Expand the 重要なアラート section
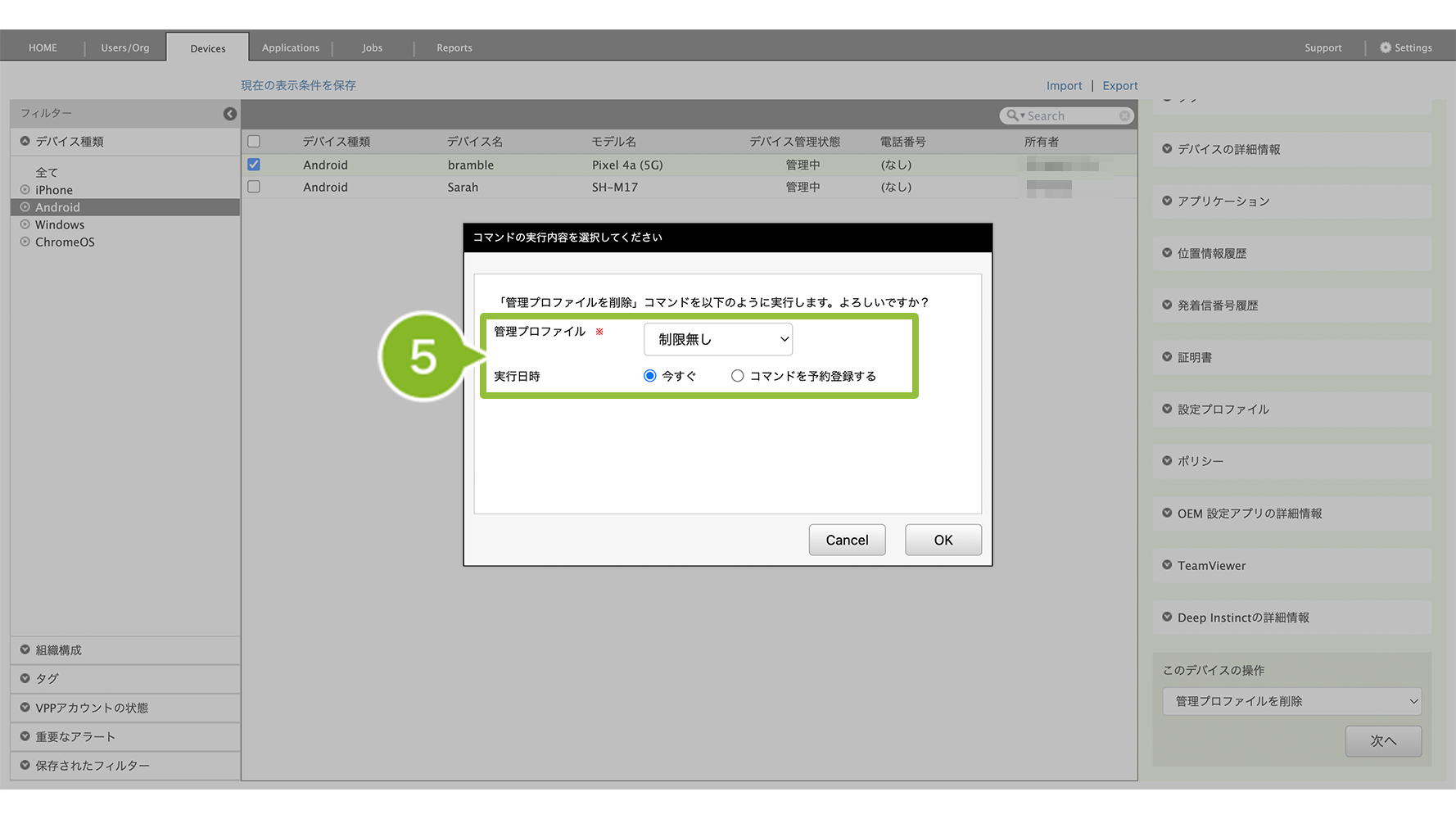 [125, 736]
